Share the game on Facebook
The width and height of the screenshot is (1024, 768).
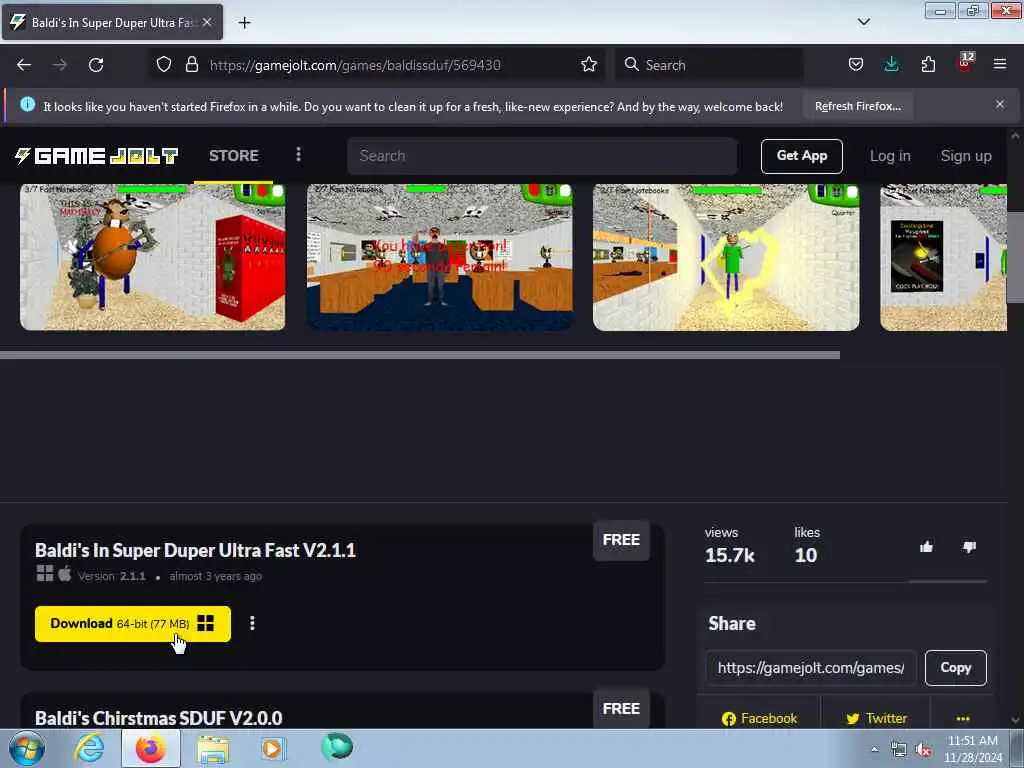pyautogui.click(x=759, y=718)
